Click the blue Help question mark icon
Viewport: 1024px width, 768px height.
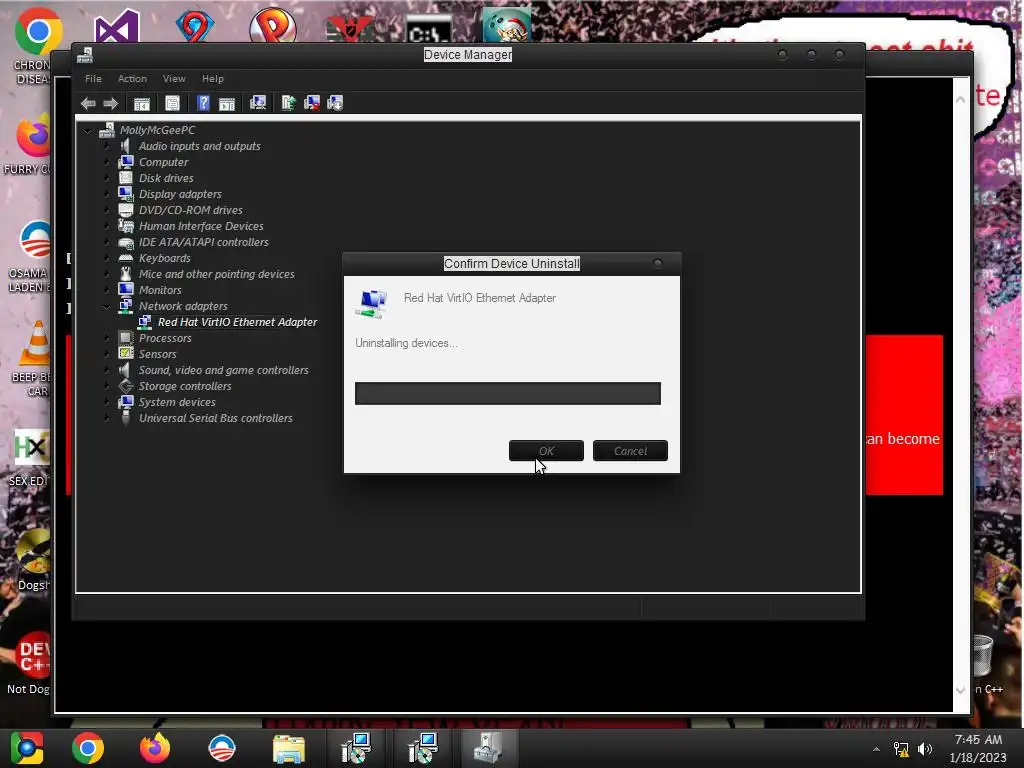point(203,103)
